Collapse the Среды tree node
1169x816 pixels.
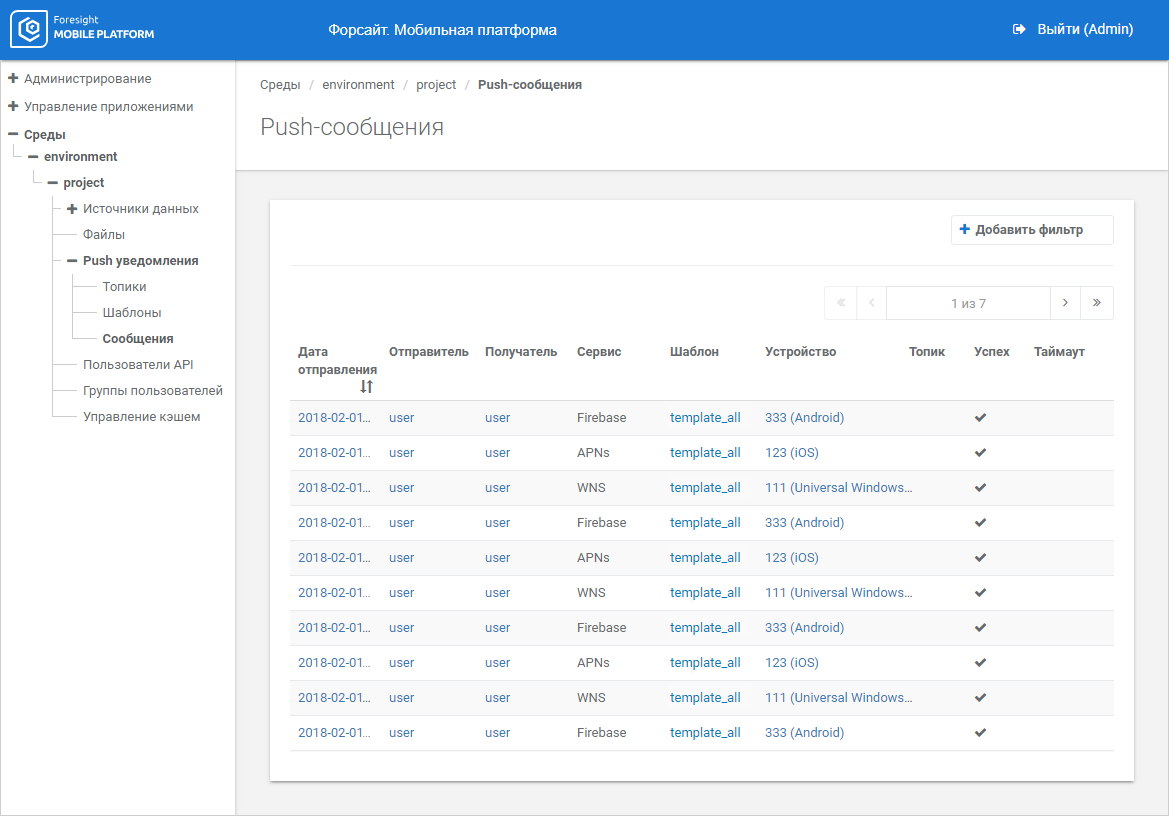(x=13, y=134)
